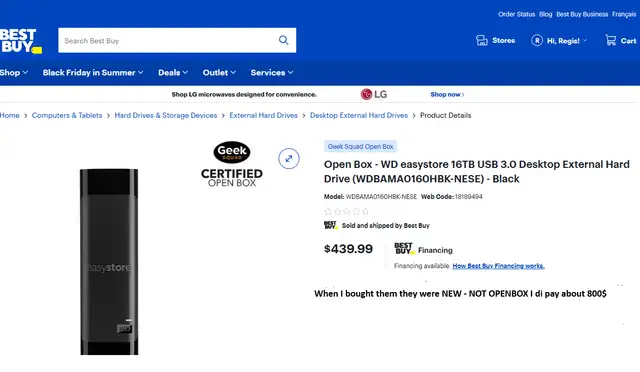Click the account avatar R icon
The width and height of the screenshot is (640, 372).
(537, 40)
